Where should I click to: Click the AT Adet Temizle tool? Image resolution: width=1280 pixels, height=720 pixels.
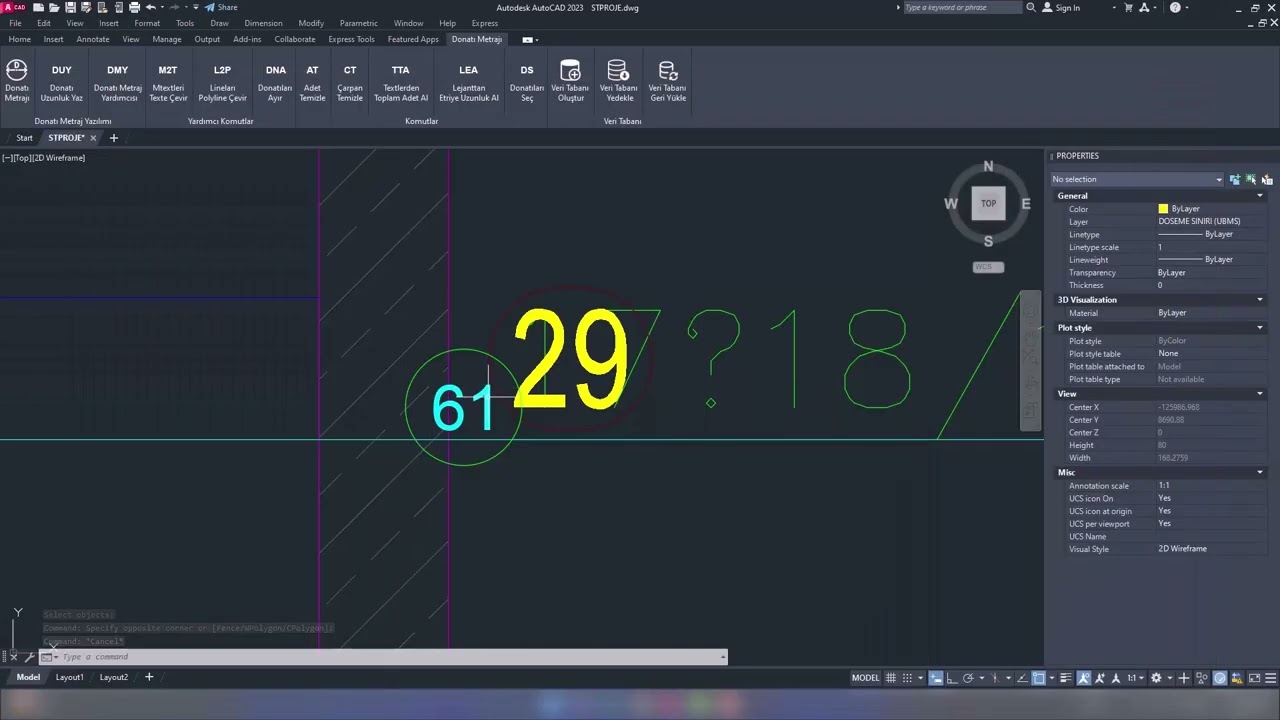312,83
